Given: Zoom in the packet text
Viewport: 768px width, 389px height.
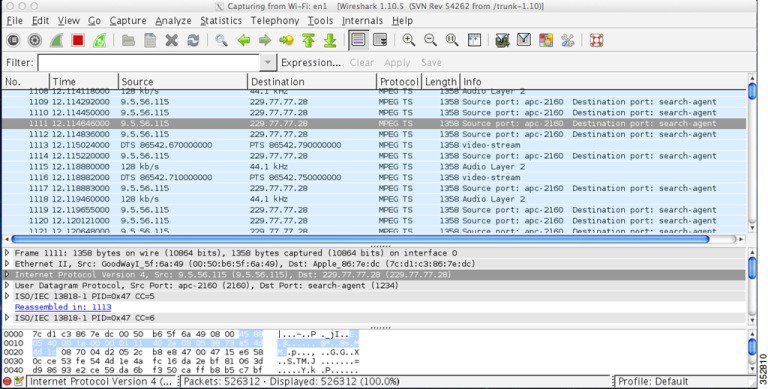Looking at the screenshot, I should (x=408, y=40).
